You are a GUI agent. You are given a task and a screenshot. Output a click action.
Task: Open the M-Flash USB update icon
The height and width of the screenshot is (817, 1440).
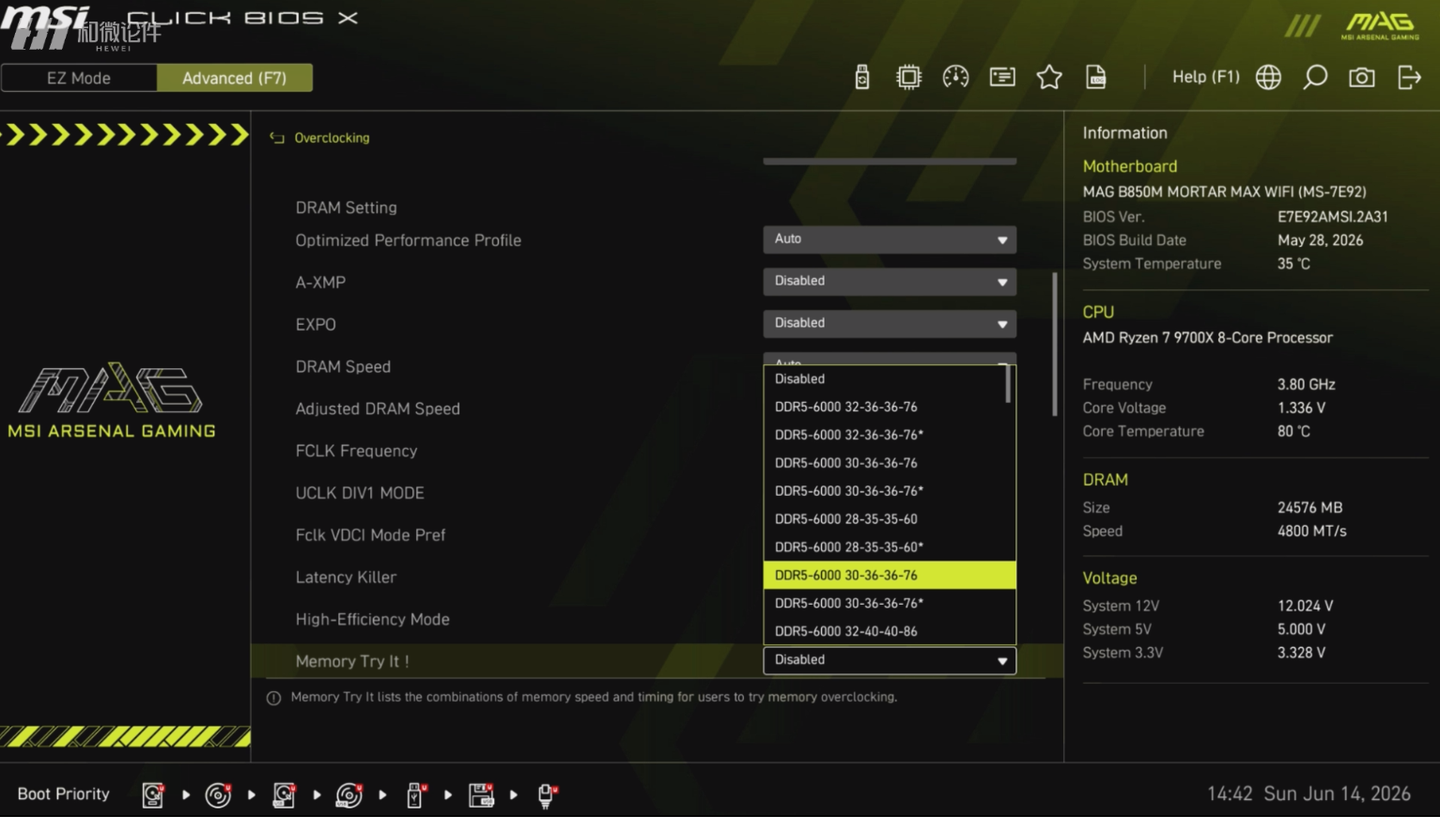point(862,77)
